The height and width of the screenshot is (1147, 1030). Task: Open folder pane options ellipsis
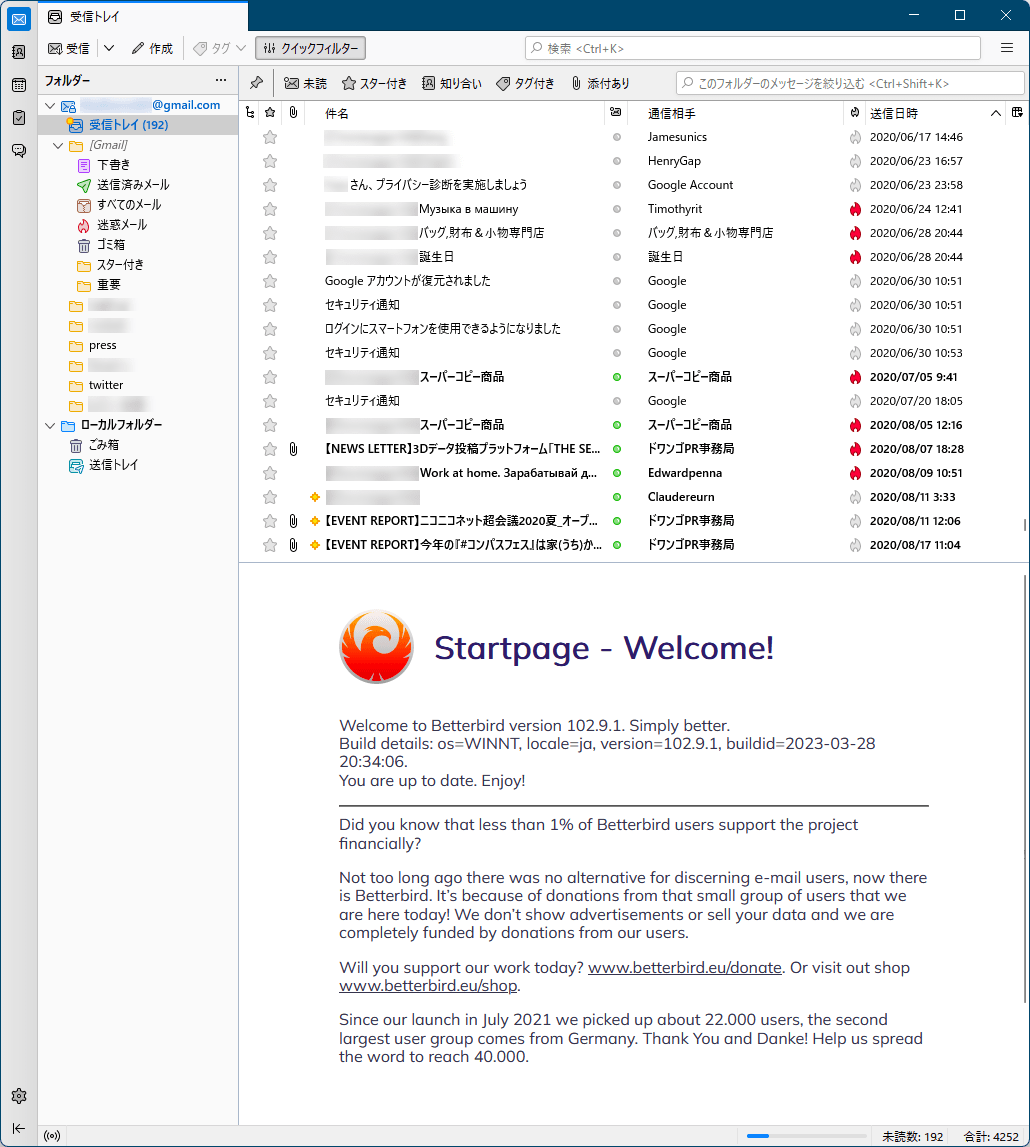[221, 80]
